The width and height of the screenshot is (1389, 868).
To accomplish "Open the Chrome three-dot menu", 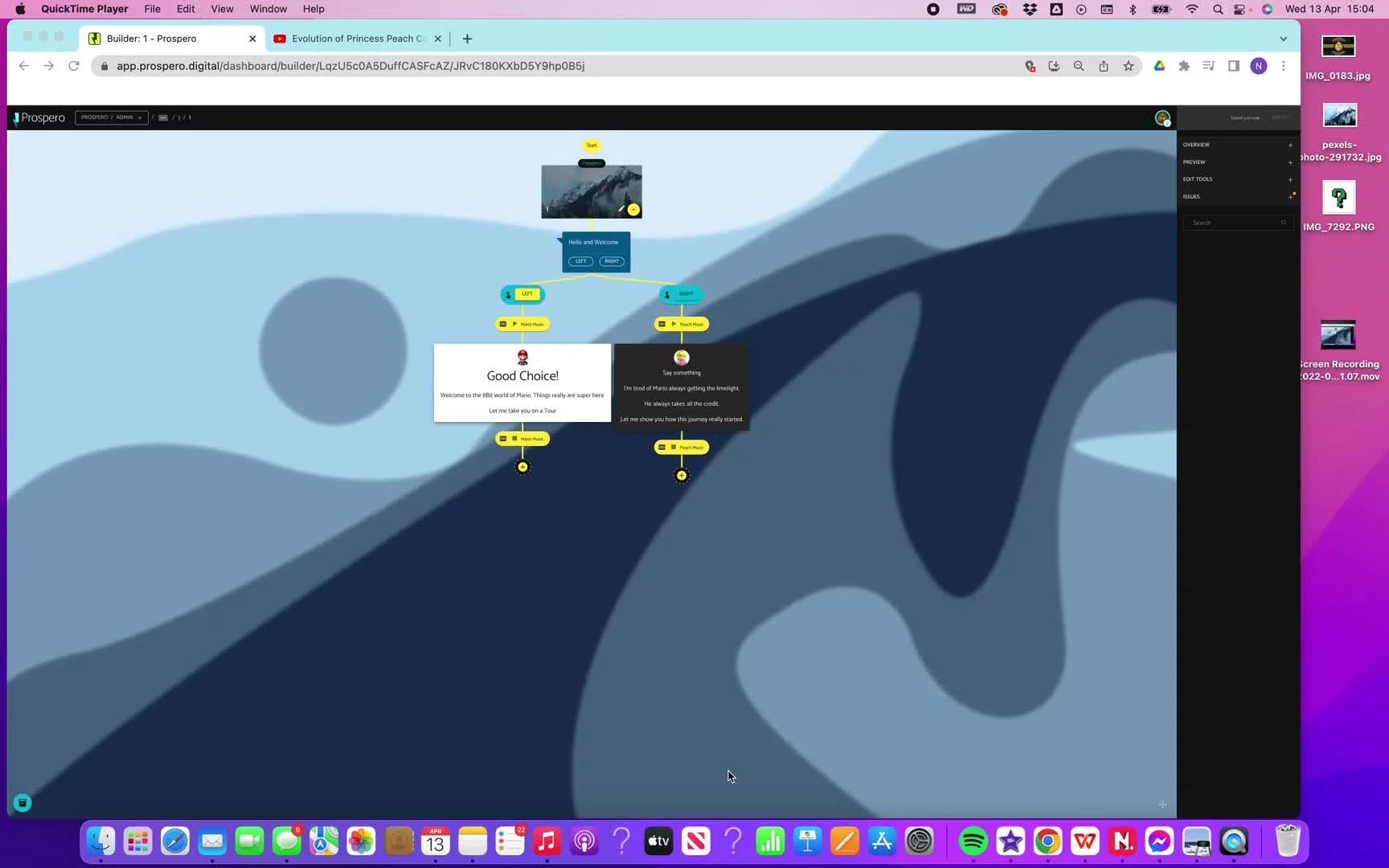I will point(1284,66).
